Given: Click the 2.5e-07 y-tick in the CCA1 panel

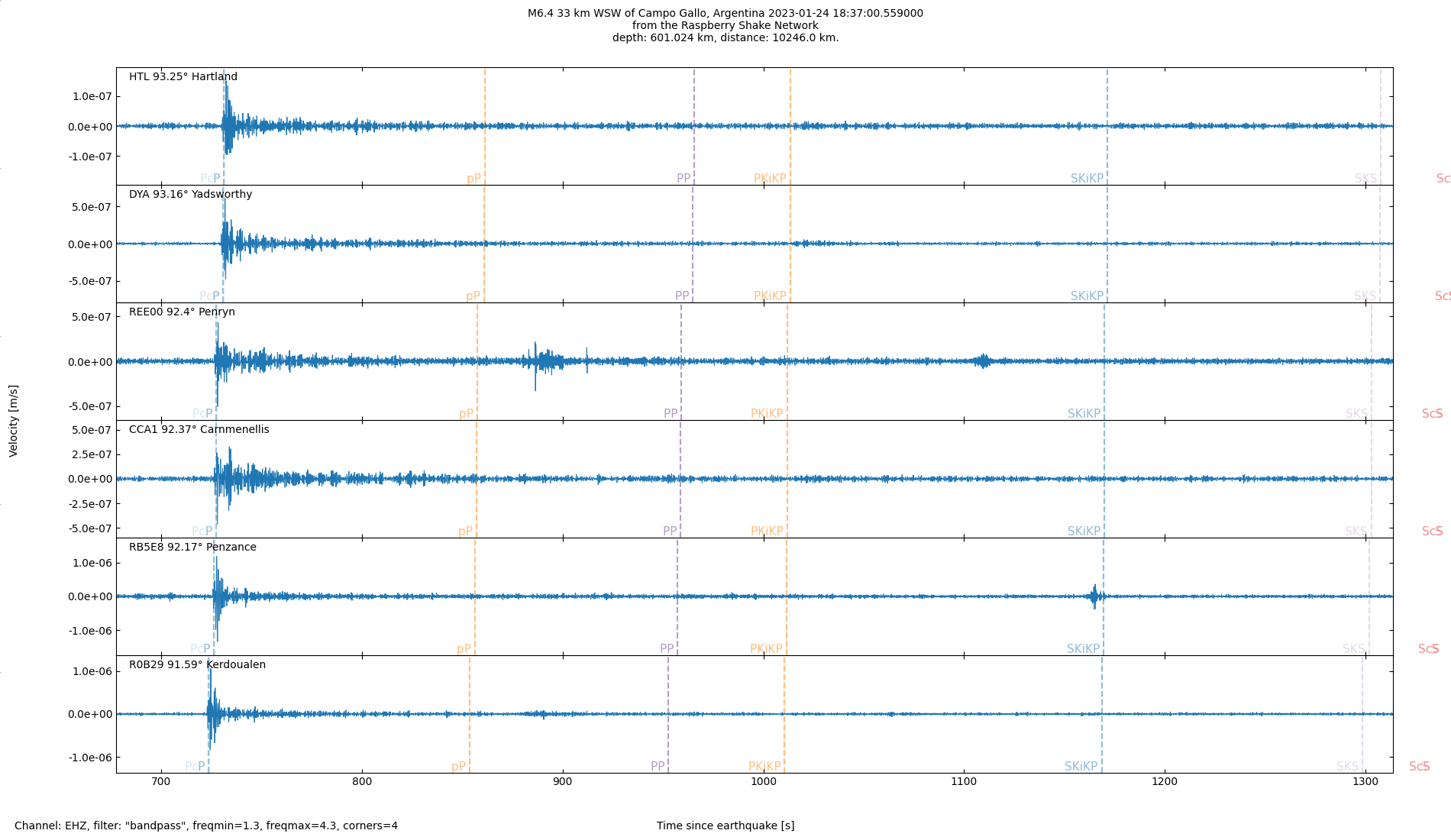Looking at the screenshot, I should click(92, 454).
